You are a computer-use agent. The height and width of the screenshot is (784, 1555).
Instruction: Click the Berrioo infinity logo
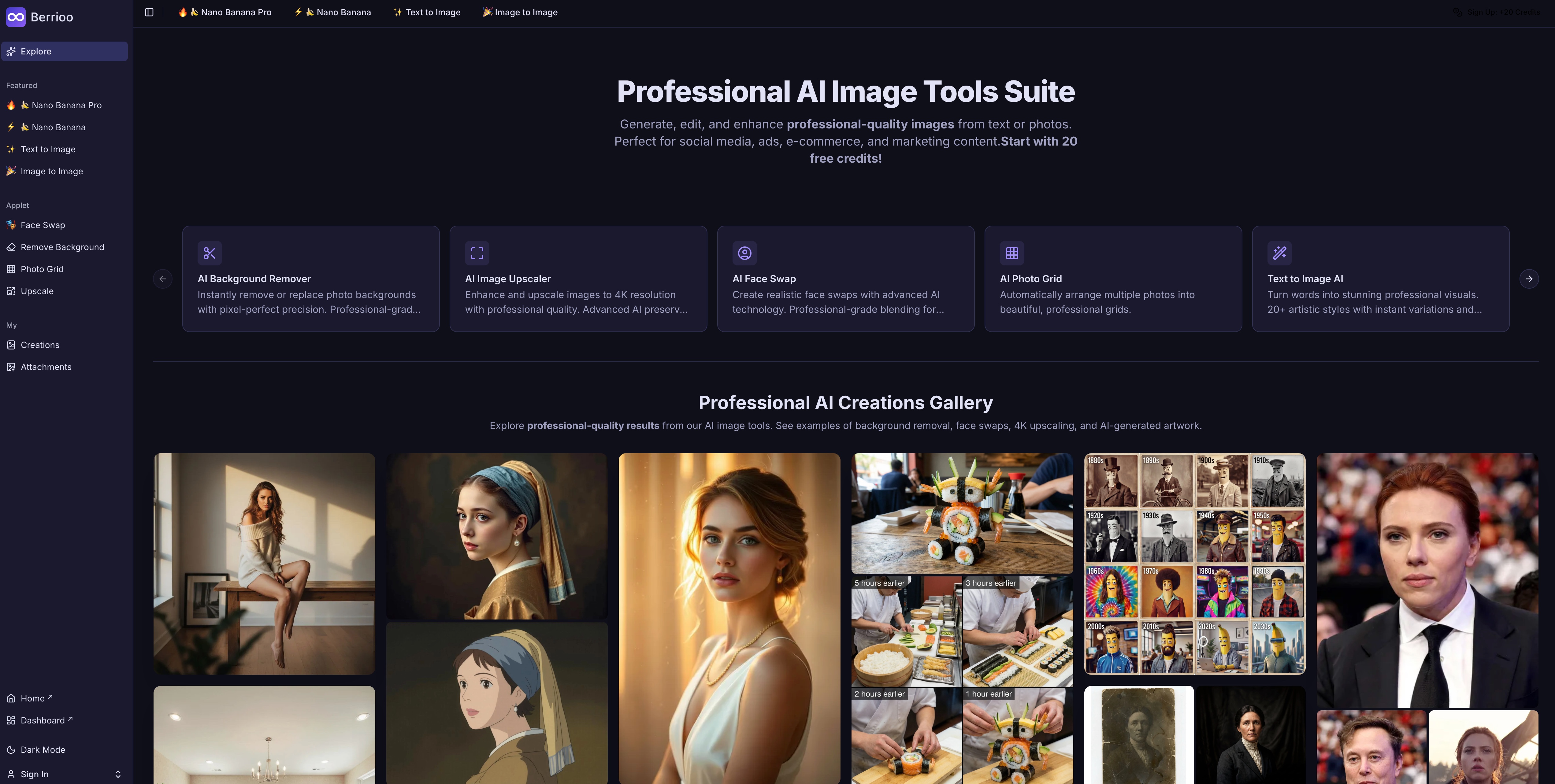16,17
